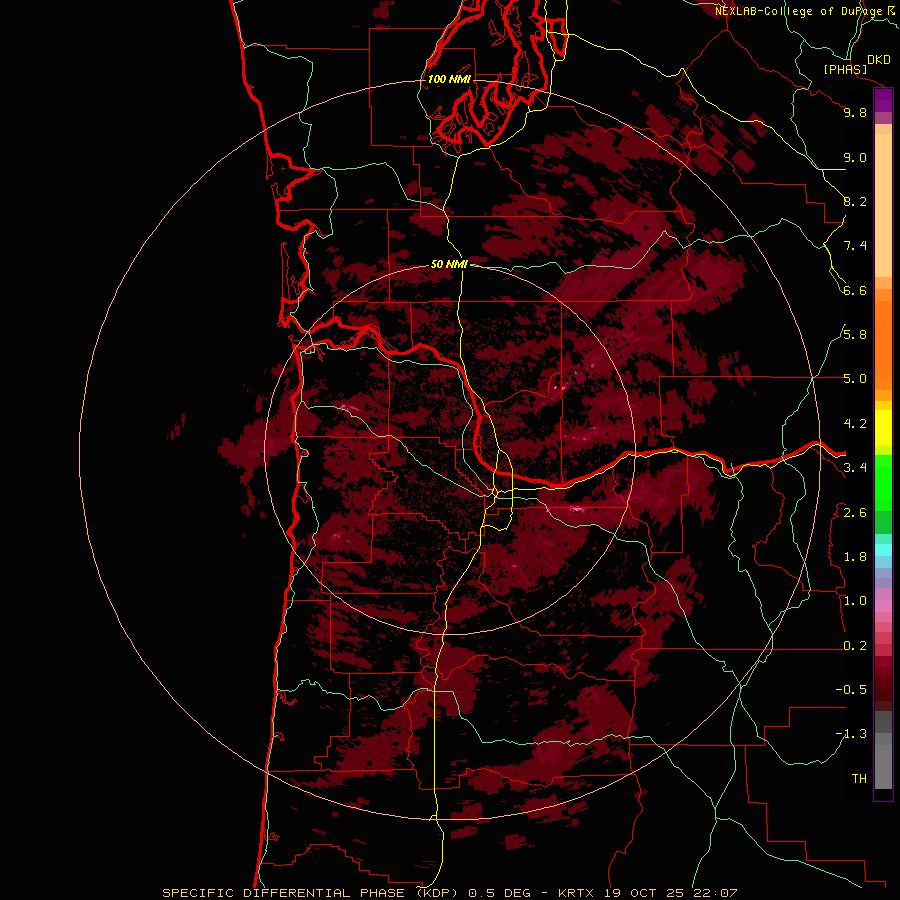The height and width of the screenshot is (900, 900).
Task: Click the 9.0 value on the color scale
Action: pos(855,157)
